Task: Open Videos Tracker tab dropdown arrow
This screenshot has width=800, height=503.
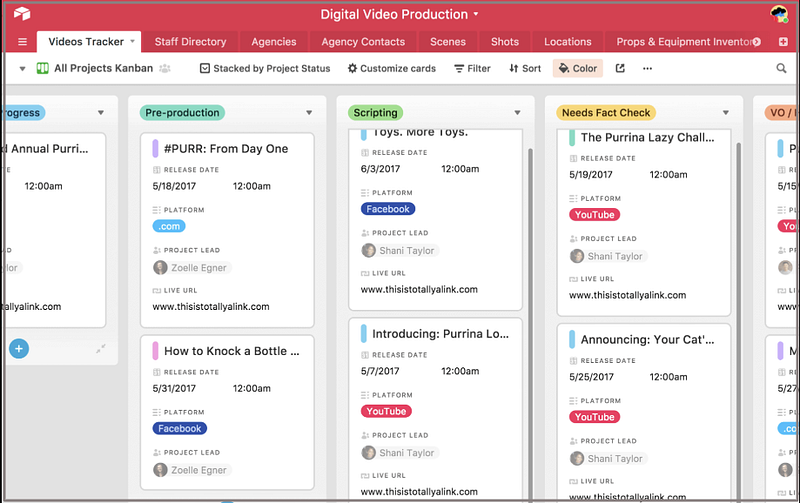Action: [132, 41]
